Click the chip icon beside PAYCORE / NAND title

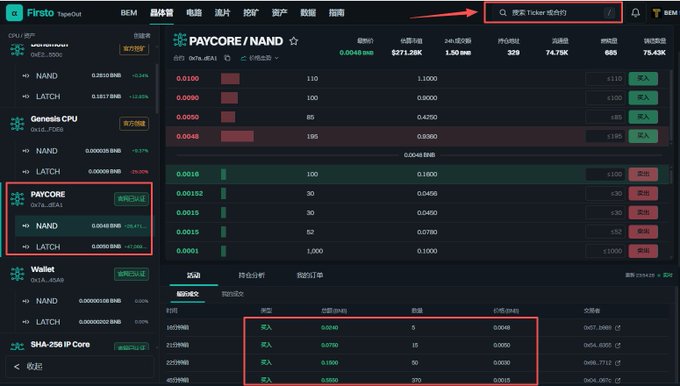(x=180, y=40)
